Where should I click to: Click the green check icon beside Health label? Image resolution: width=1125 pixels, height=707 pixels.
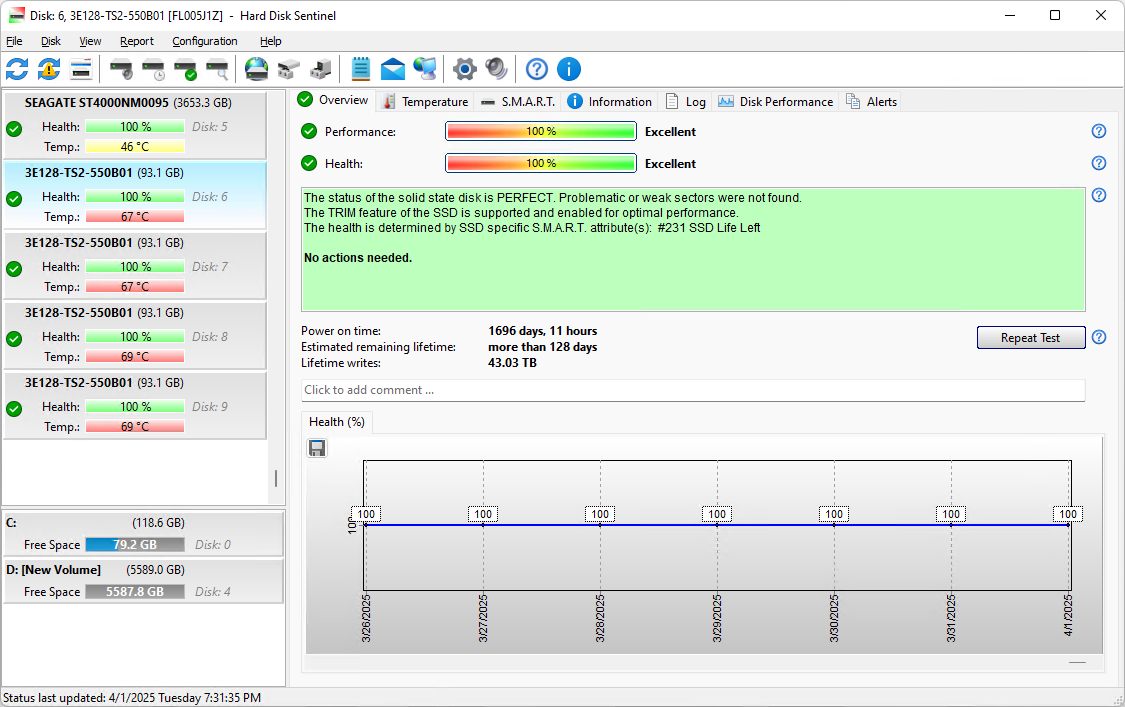309,163
